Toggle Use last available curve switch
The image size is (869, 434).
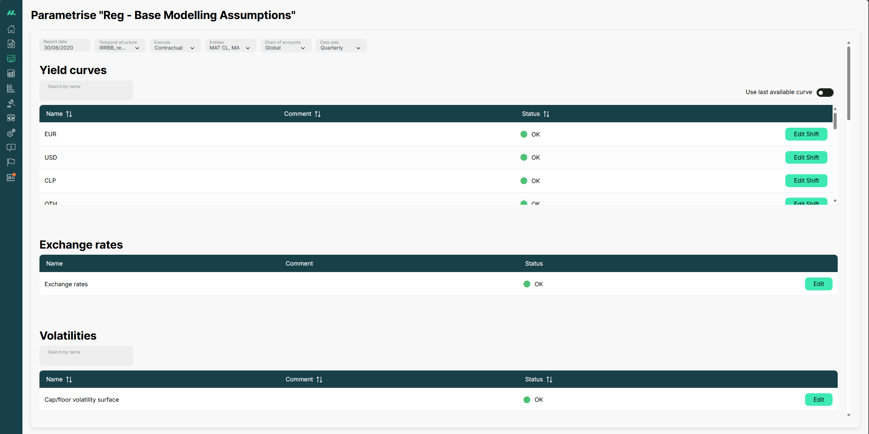[x=825, y=93]
